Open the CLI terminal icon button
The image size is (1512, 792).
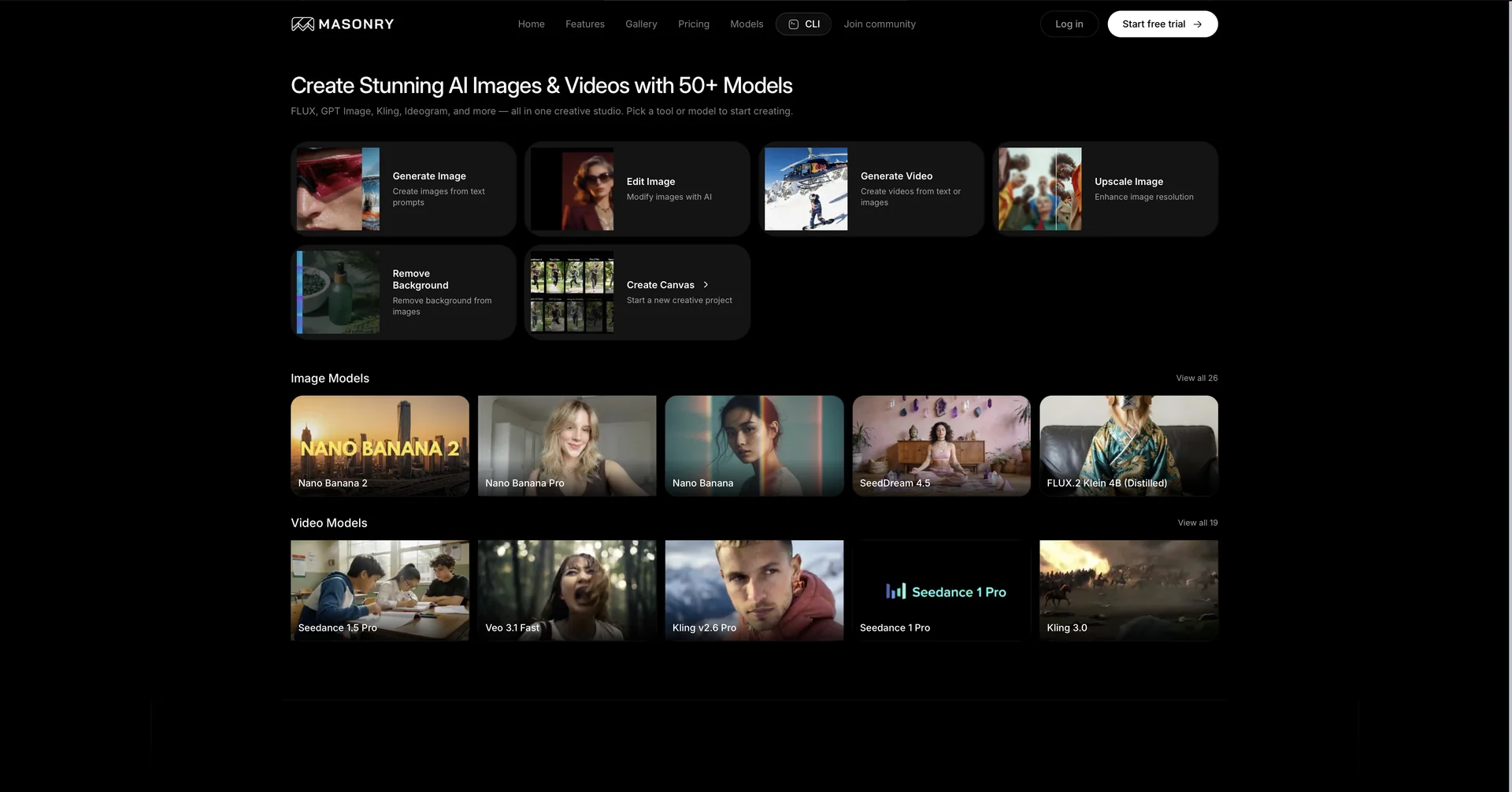794,24
